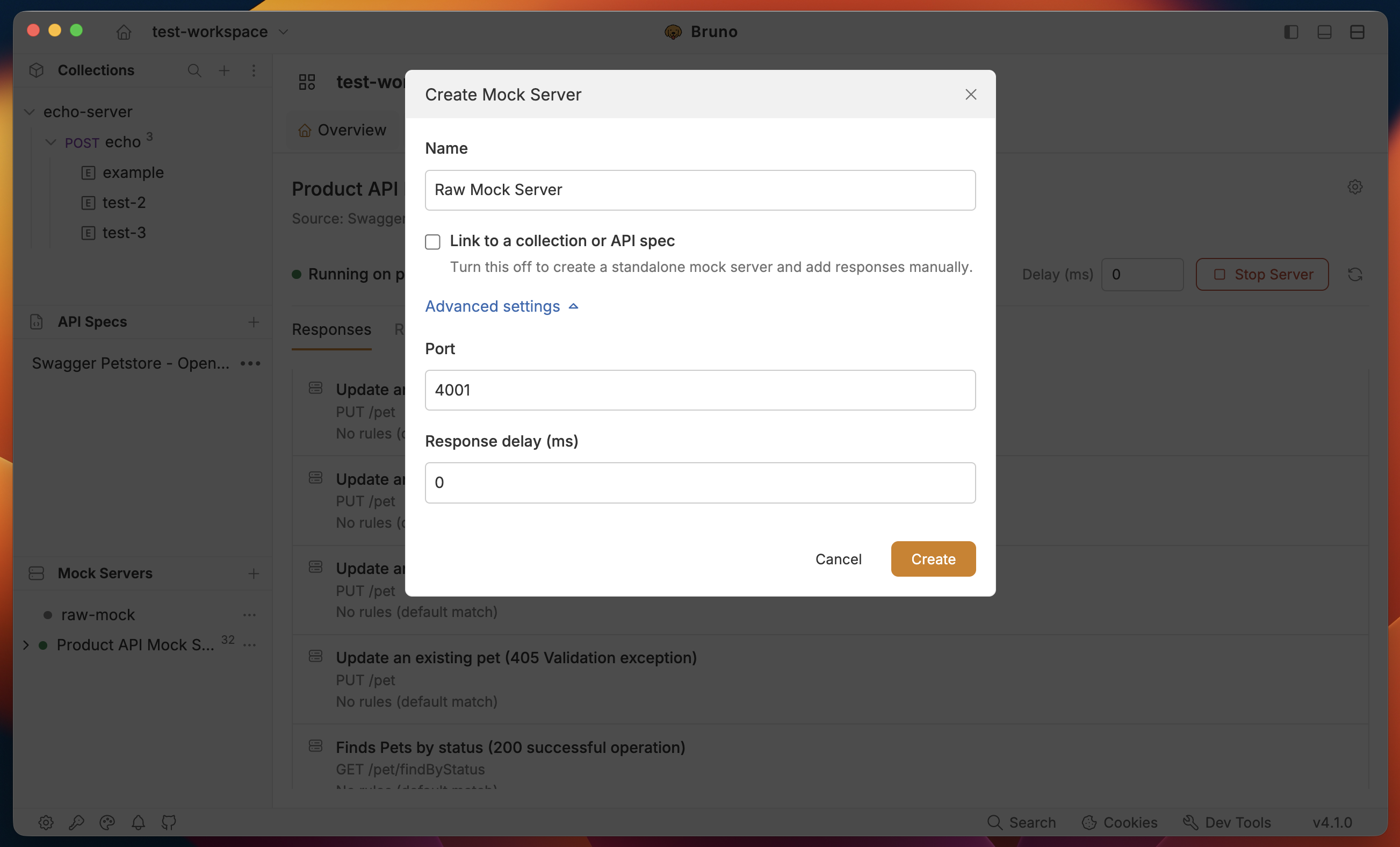Open the Overview tab
Screen dimensions: 1400x847
pyautogui.click(x=343, y=130)
